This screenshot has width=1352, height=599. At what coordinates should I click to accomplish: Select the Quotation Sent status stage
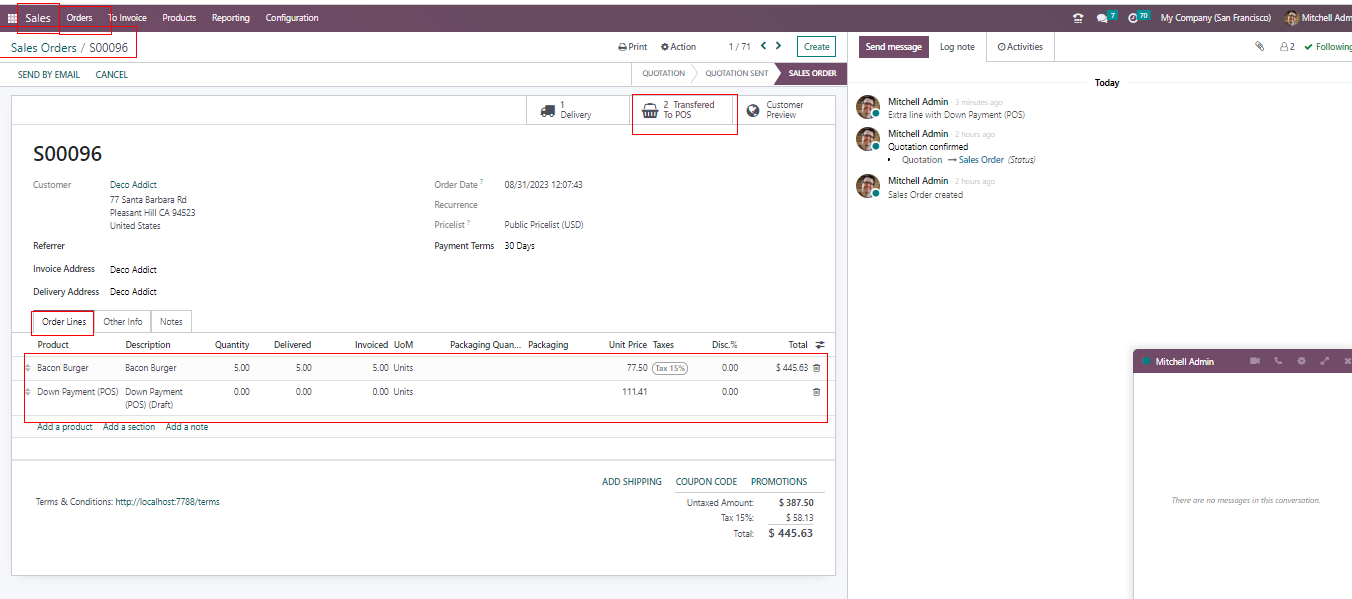(736, 74)
